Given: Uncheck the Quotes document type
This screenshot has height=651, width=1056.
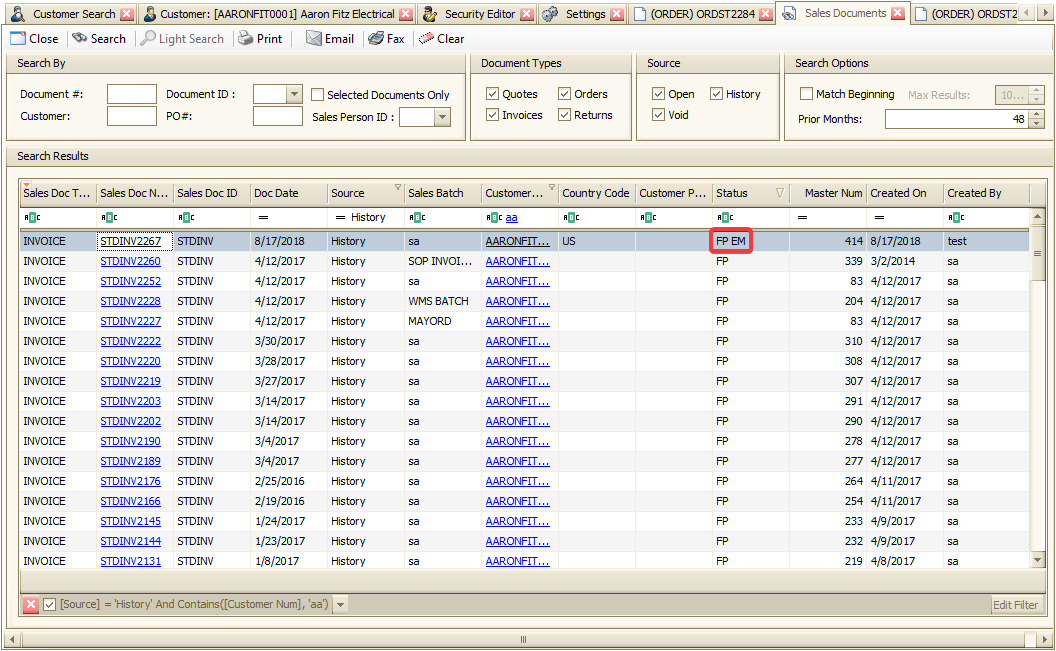Looking at the screenshot, I should 492,94.
